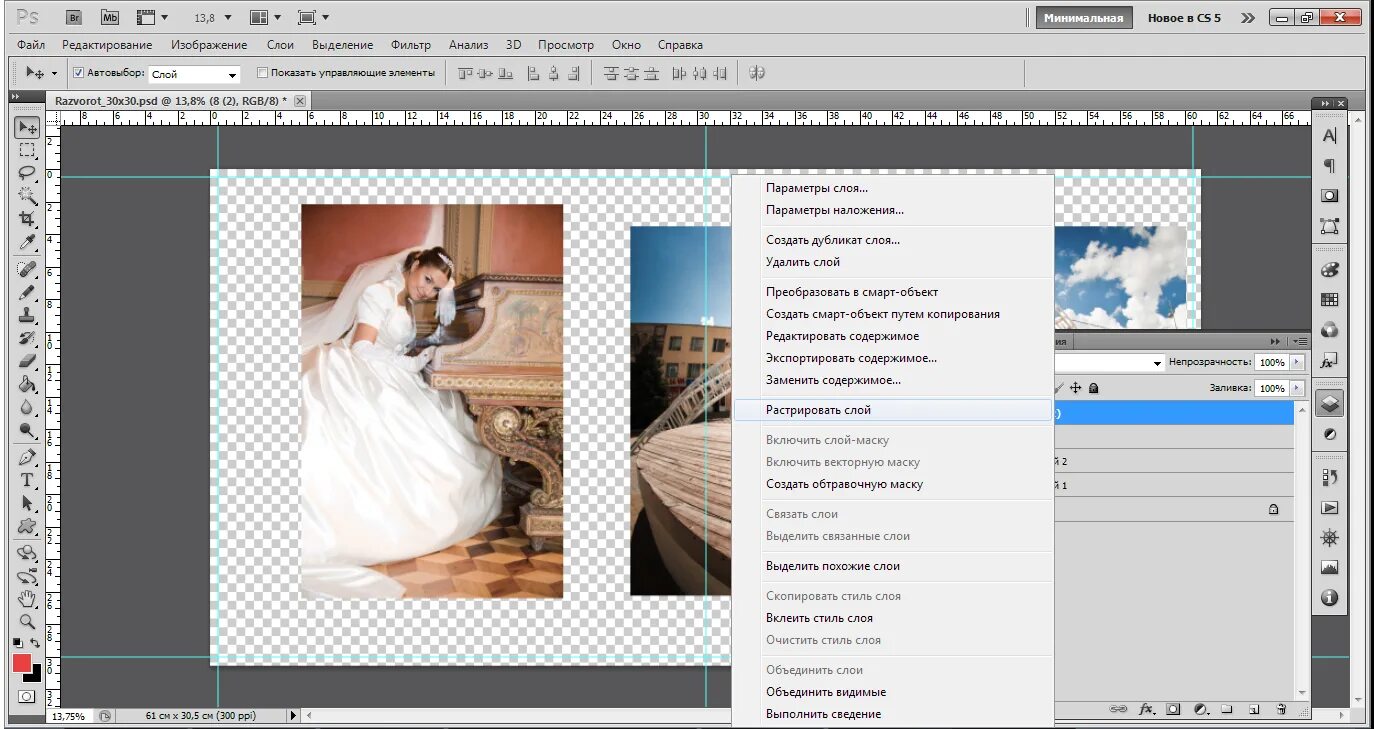
Task: Open the Фильтр menu
Action: pyautogui.click(x=411, y=45)
